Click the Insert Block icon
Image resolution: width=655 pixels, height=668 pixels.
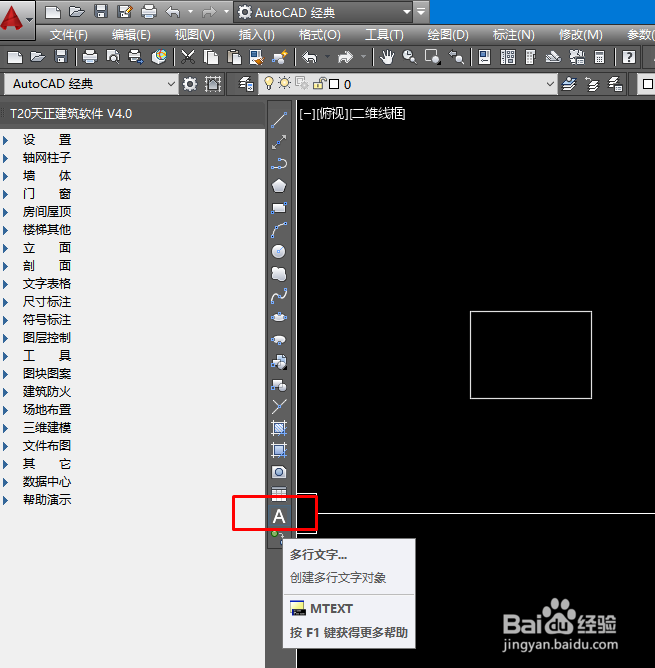279,362
